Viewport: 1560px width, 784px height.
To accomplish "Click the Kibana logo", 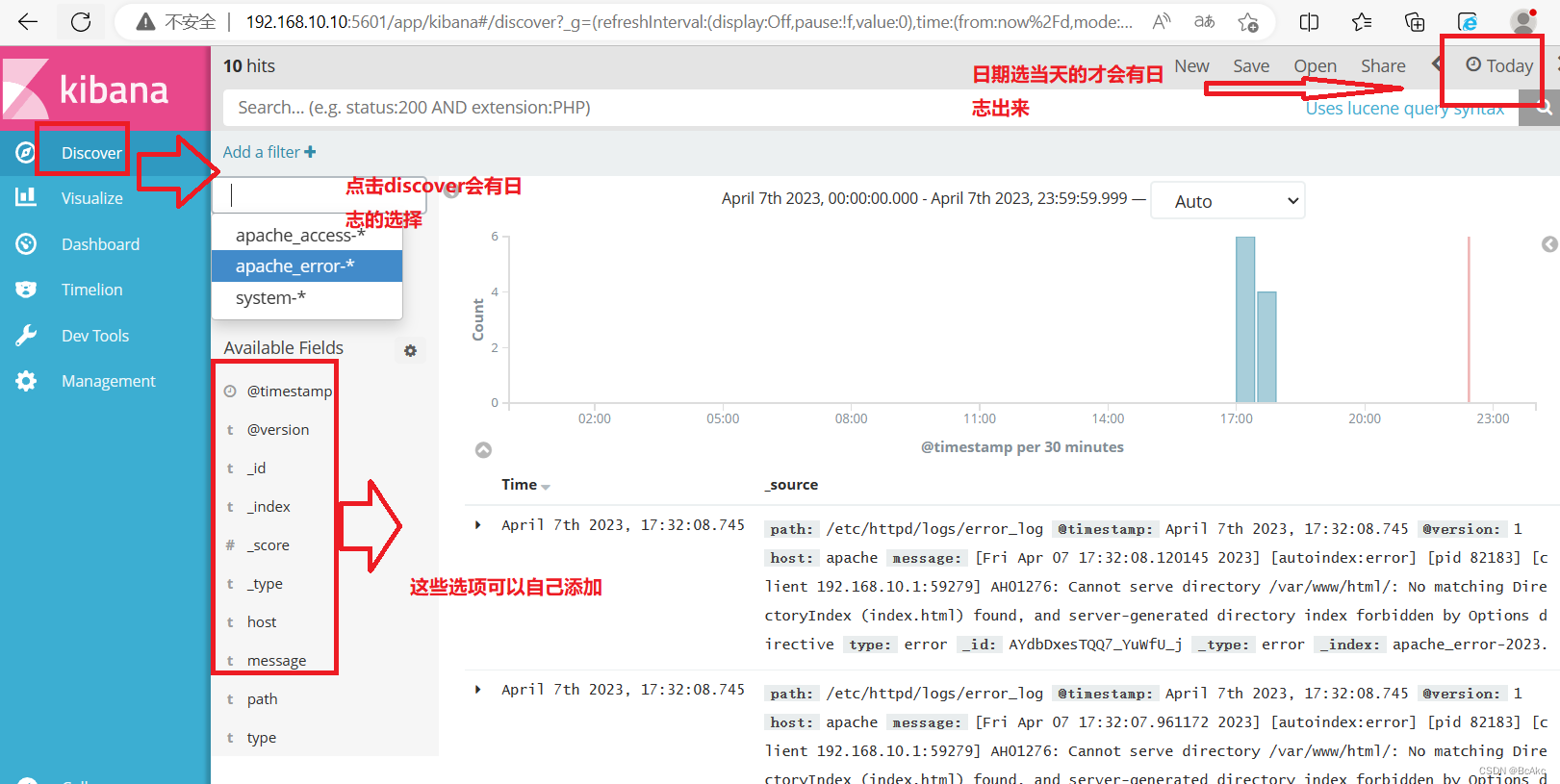I will 105,89.
